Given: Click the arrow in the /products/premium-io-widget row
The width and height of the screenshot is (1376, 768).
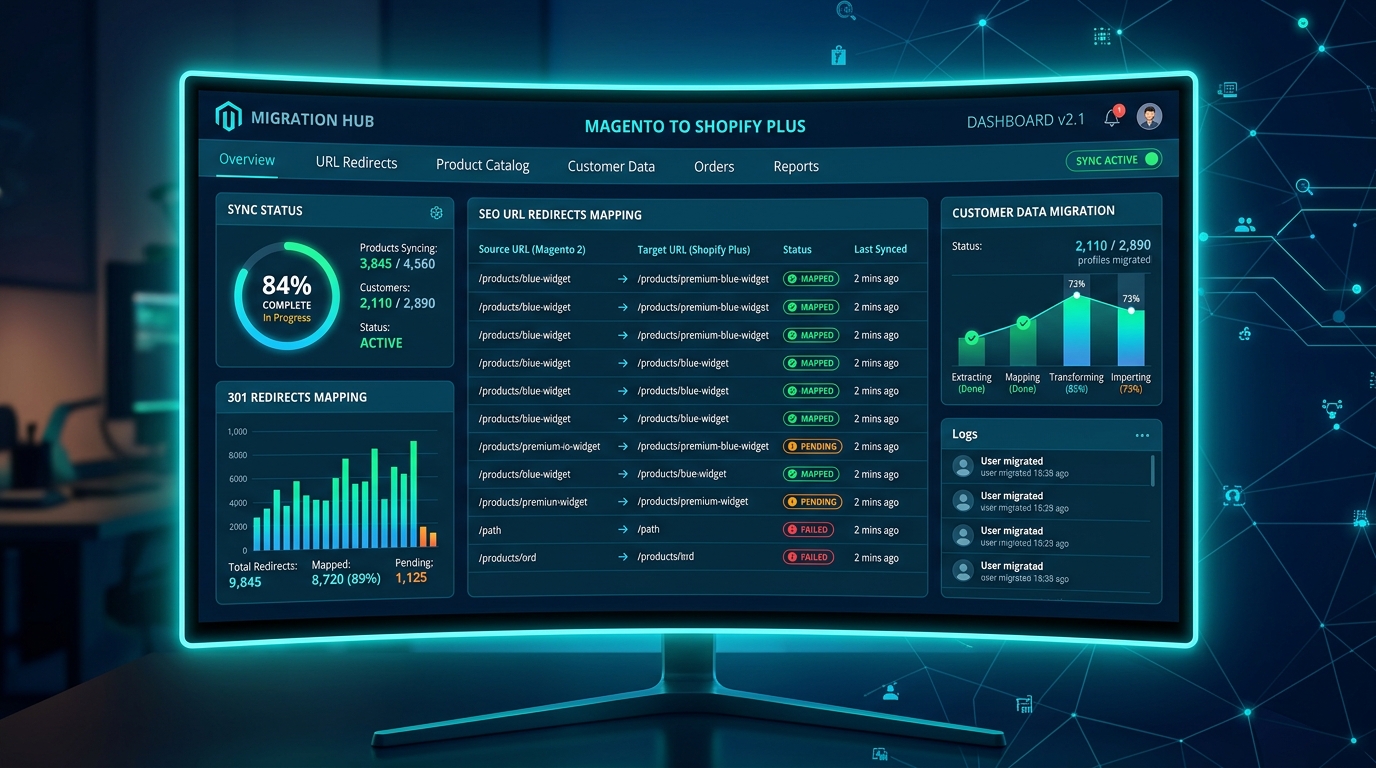Looking at the screenshot, I should point(623,446).
